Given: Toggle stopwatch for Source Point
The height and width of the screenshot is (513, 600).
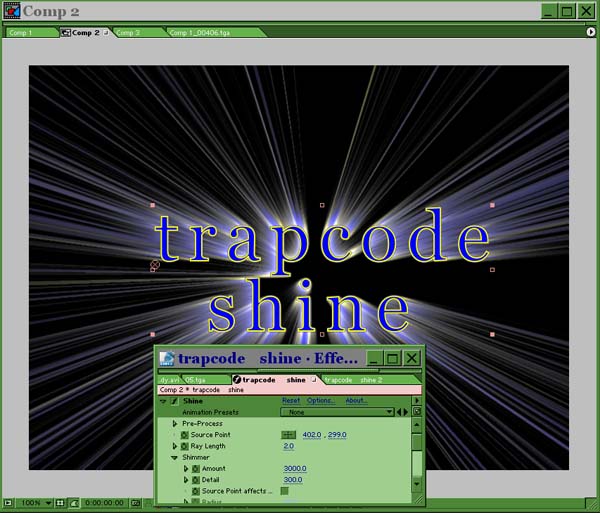Looking at the screenshot, I should [184, 435].
